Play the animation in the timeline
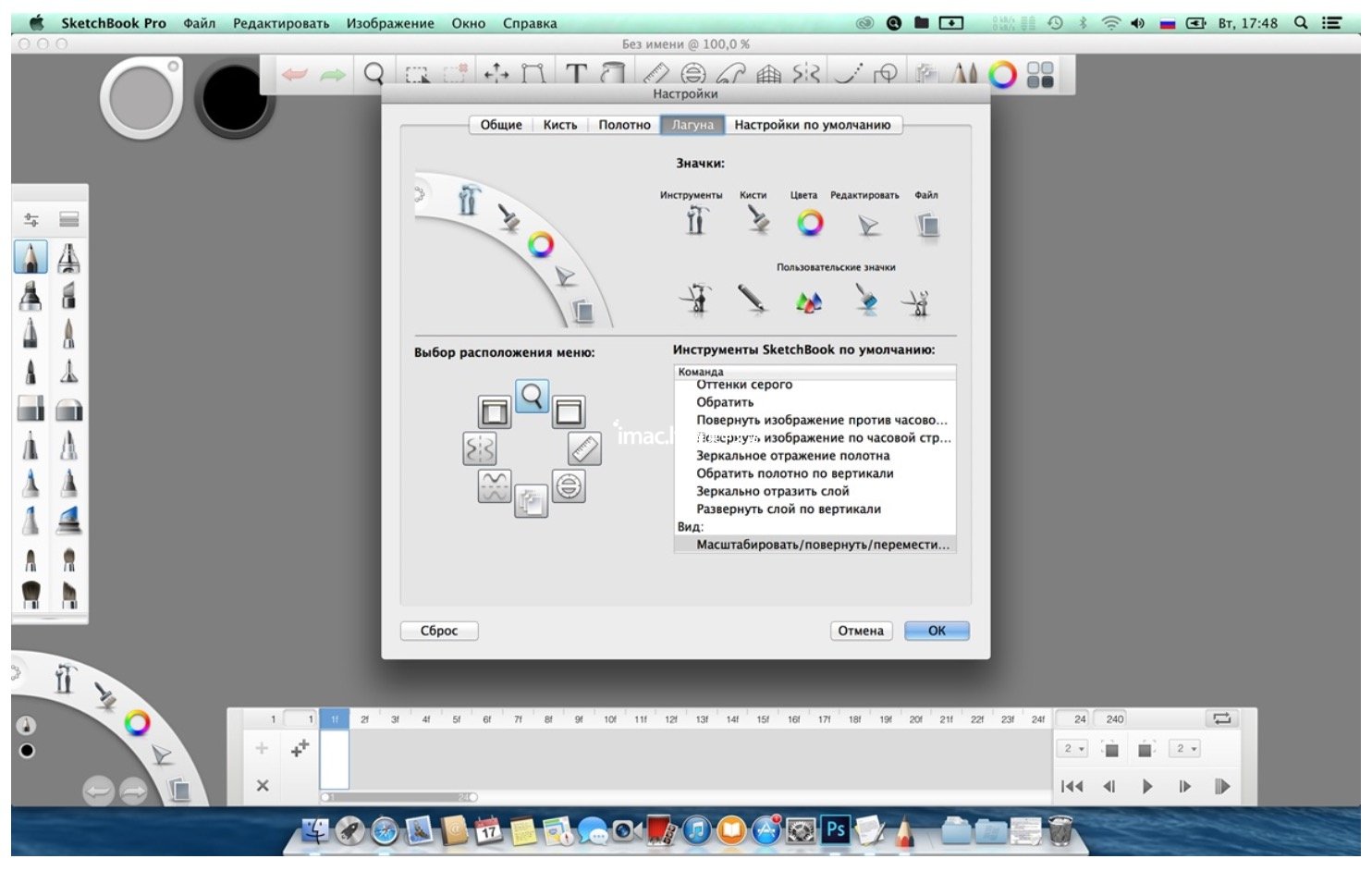This screenshot has width=1372, height=871. tap(1146, 787)
